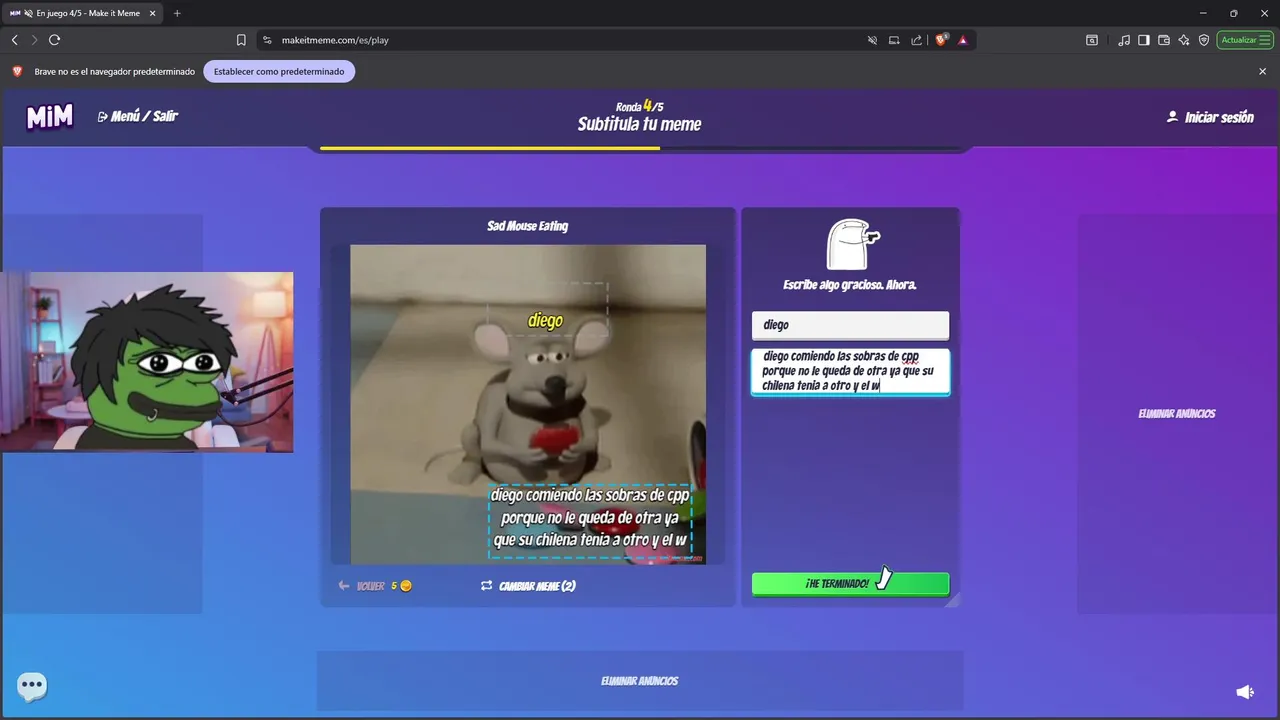Image resolution: width=1280 pixels, height=720 pixels.
Task: Open Leo AI sparkle icon
Action: point(1184,40)
